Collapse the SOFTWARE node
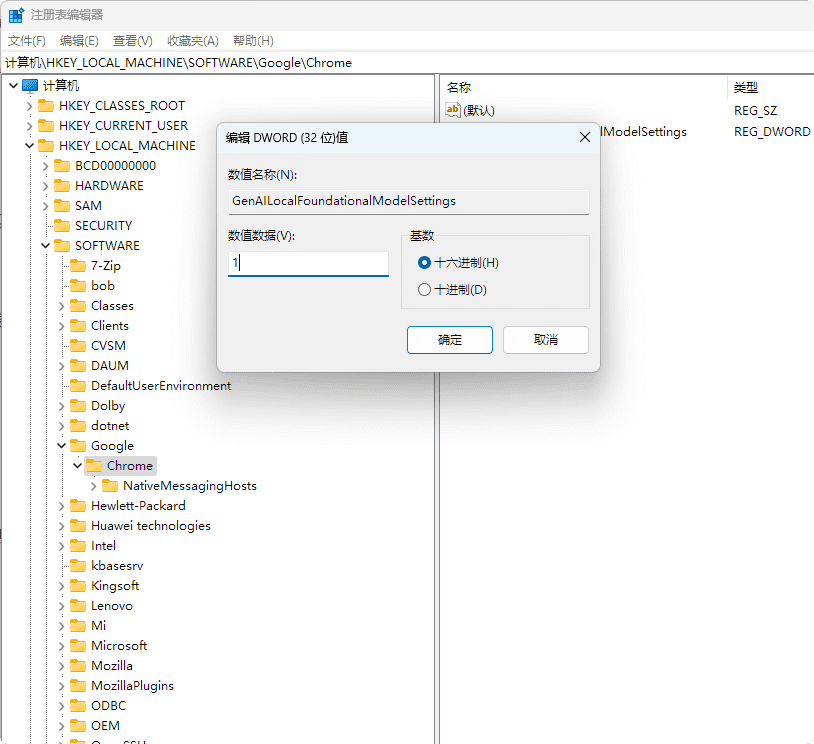Screen dimensions: 814x744 coord(46,246)
